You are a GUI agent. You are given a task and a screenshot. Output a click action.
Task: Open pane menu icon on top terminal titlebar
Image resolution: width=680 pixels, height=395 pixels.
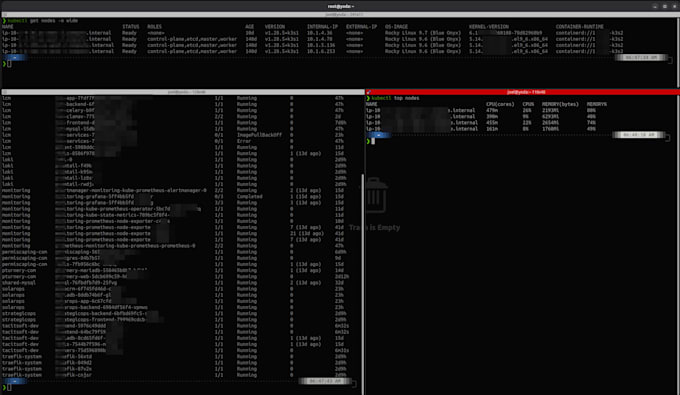click(5, 15)
